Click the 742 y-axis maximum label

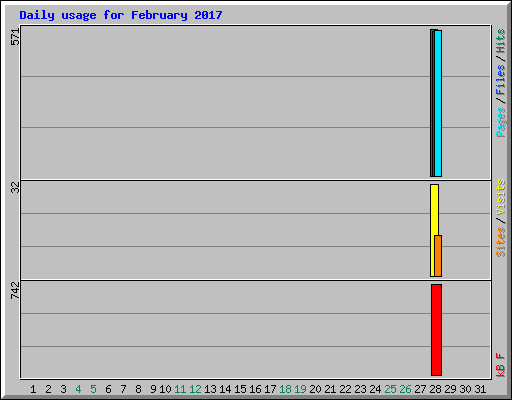(15, 290)
